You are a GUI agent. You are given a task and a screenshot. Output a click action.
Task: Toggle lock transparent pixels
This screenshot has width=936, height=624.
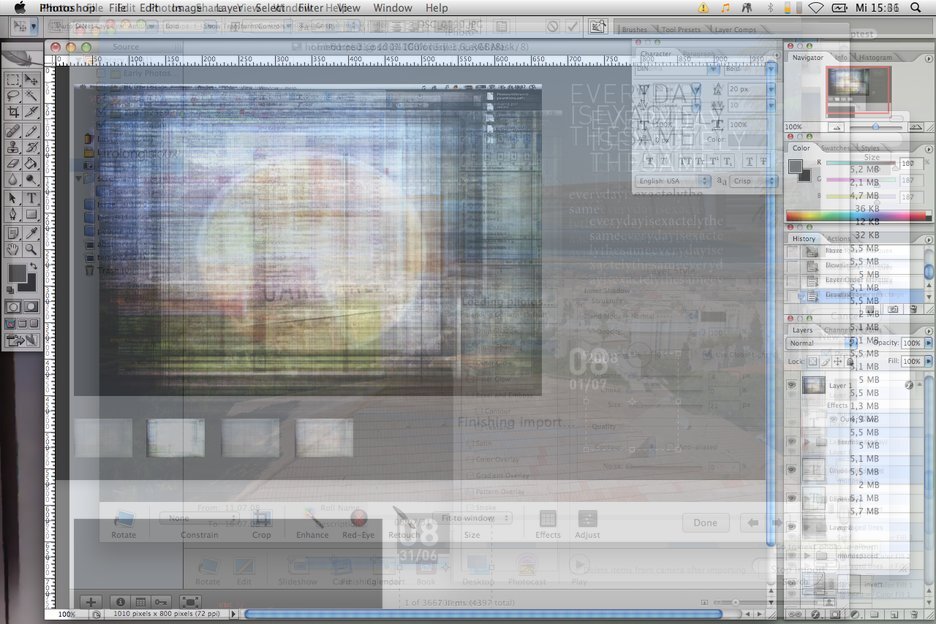[812, 361]
